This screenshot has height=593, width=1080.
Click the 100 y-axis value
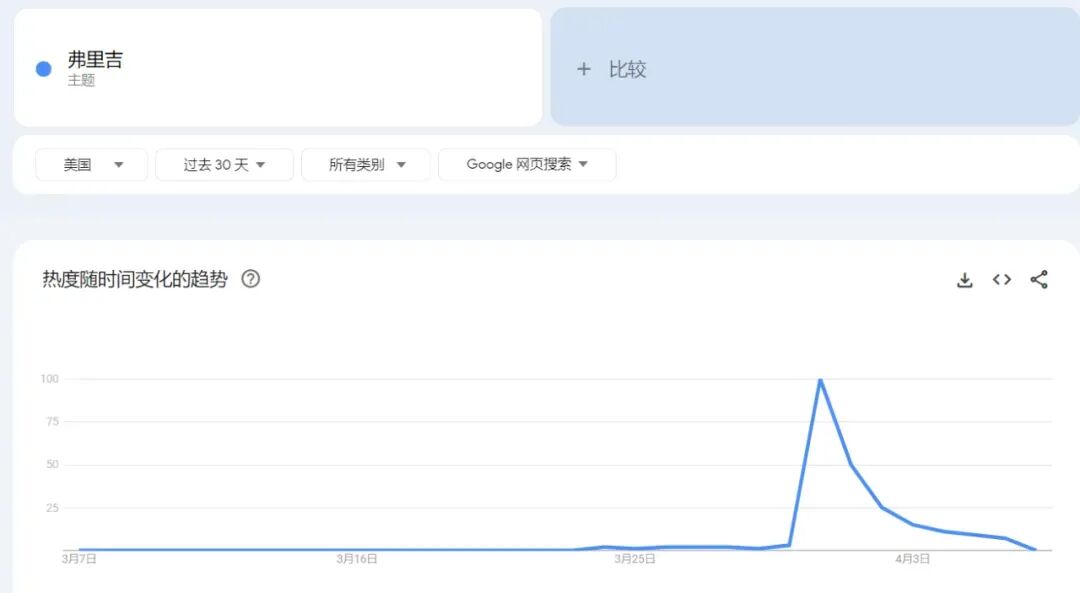click(x=50, y=379)
